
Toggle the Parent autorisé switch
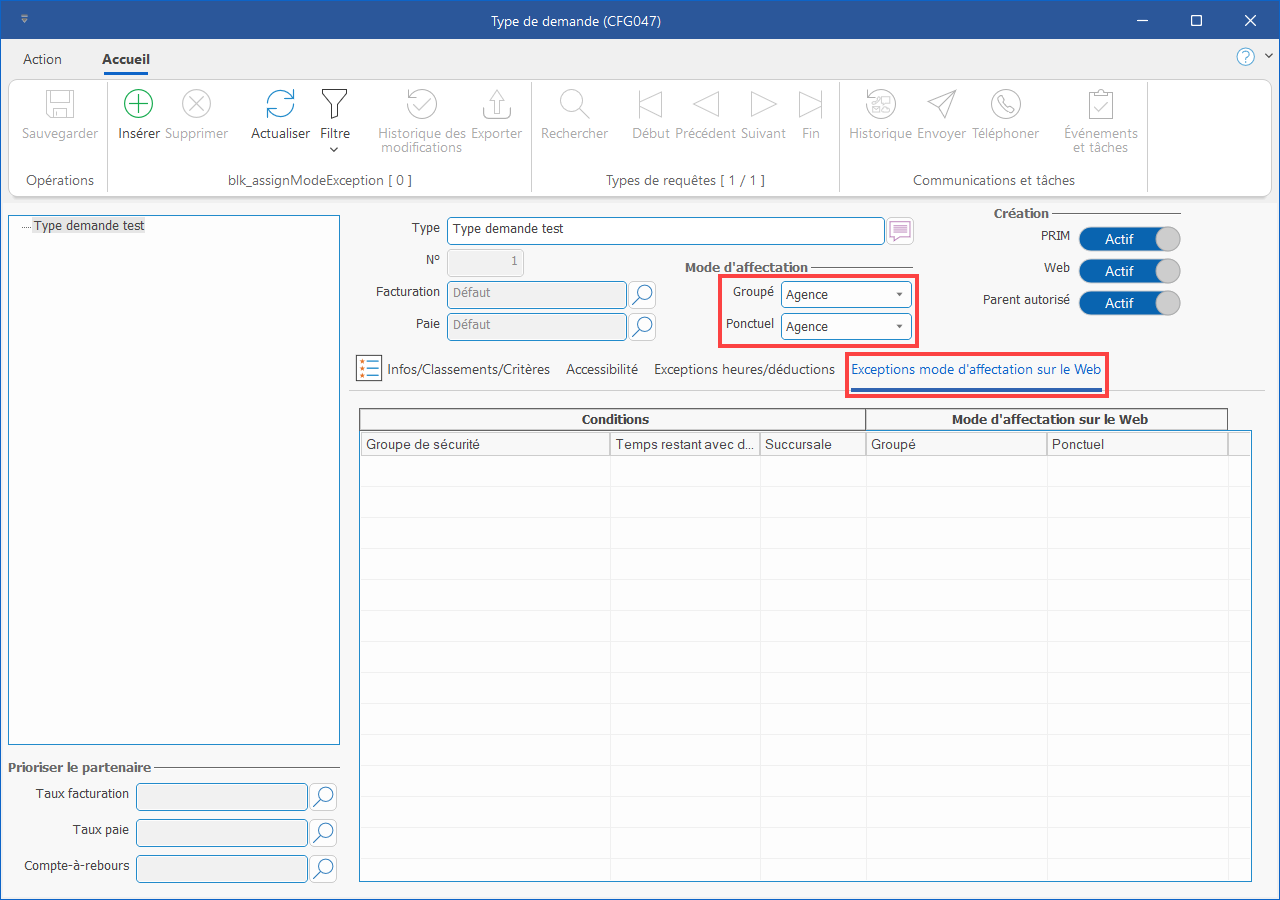[x=1129, y=303]
